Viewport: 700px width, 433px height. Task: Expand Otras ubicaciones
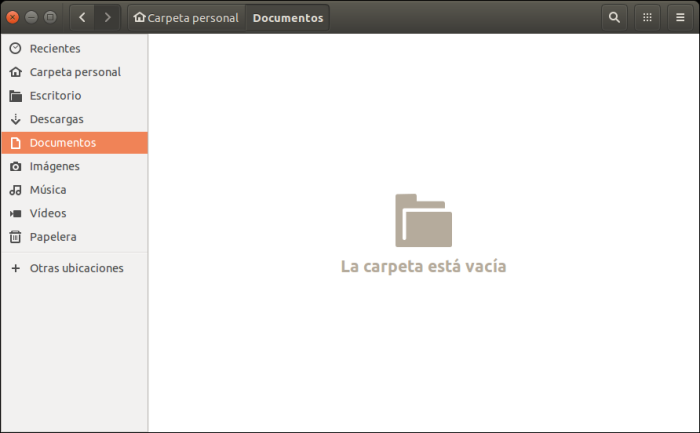(76, 268)
